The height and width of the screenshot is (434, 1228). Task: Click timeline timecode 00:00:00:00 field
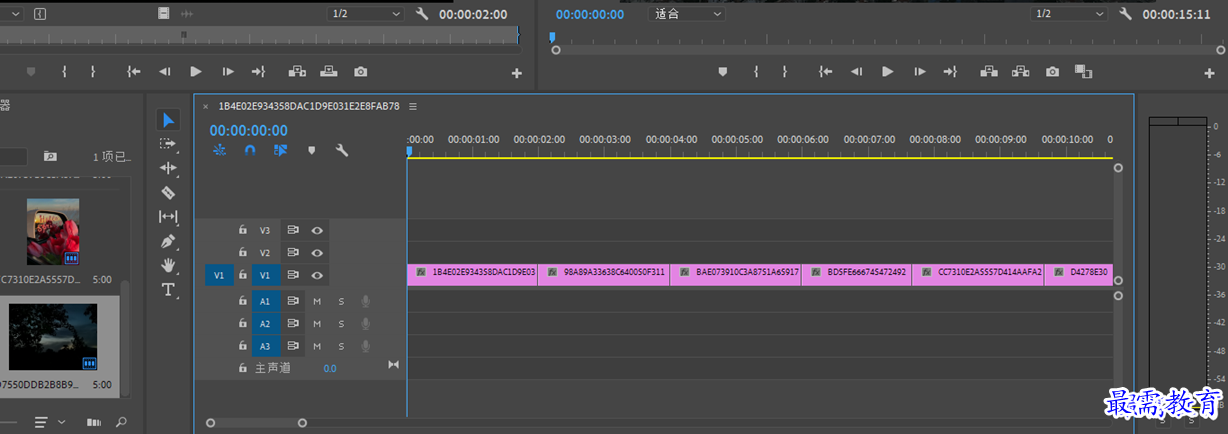248,130
